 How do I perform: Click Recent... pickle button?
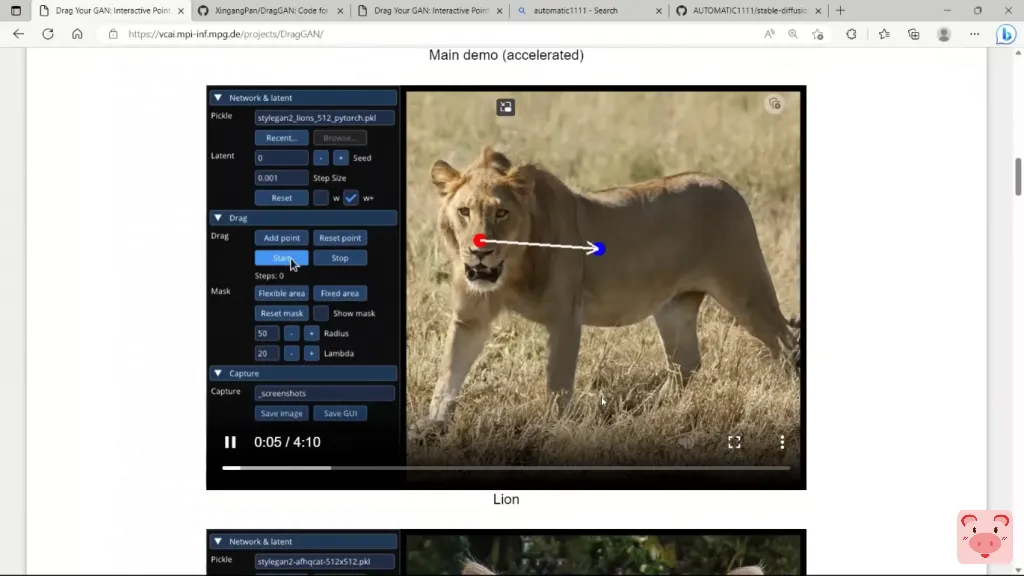(281, 138)
